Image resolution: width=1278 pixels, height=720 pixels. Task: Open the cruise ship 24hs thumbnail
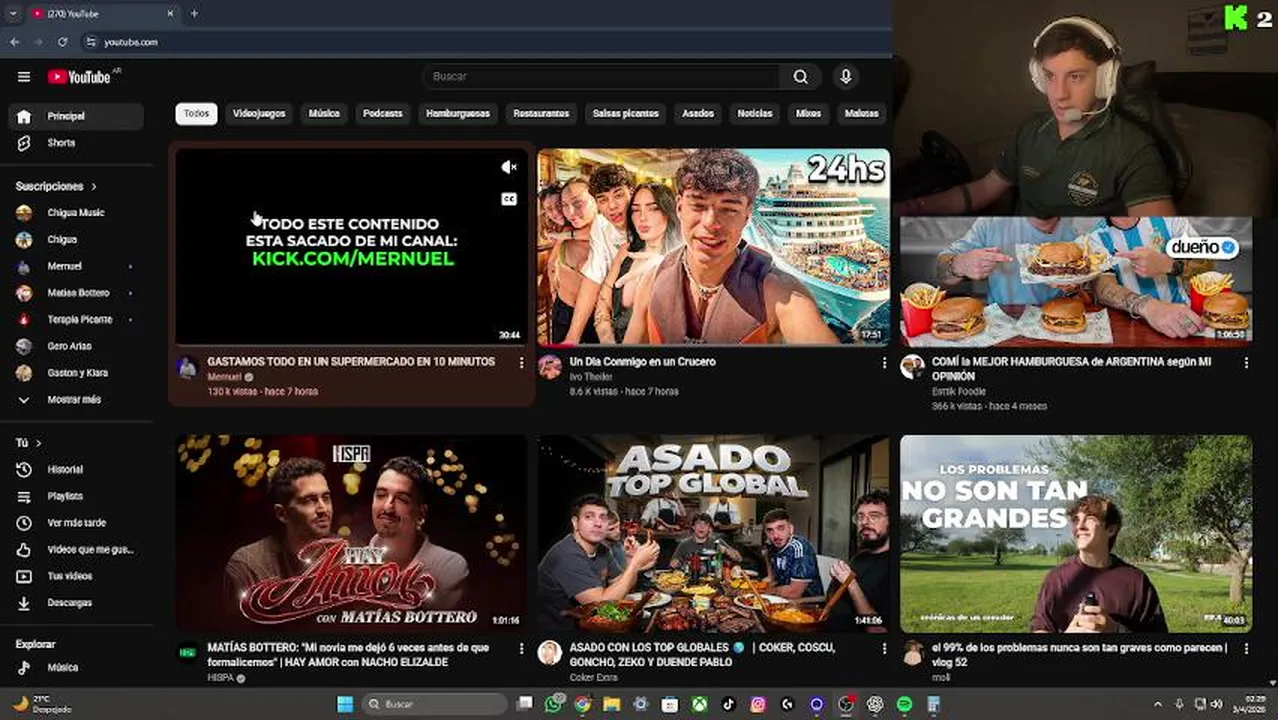[x=714, y=247]
